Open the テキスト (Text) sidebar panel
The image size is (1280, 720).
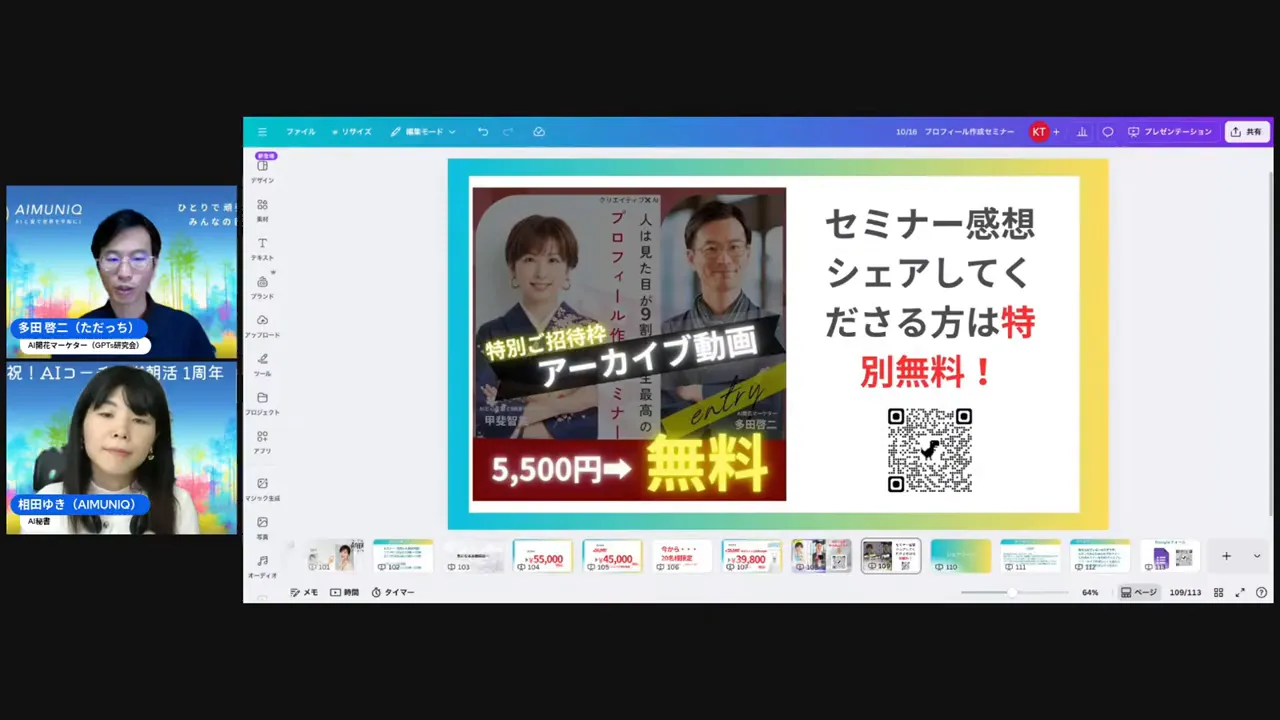coord(262,249)
